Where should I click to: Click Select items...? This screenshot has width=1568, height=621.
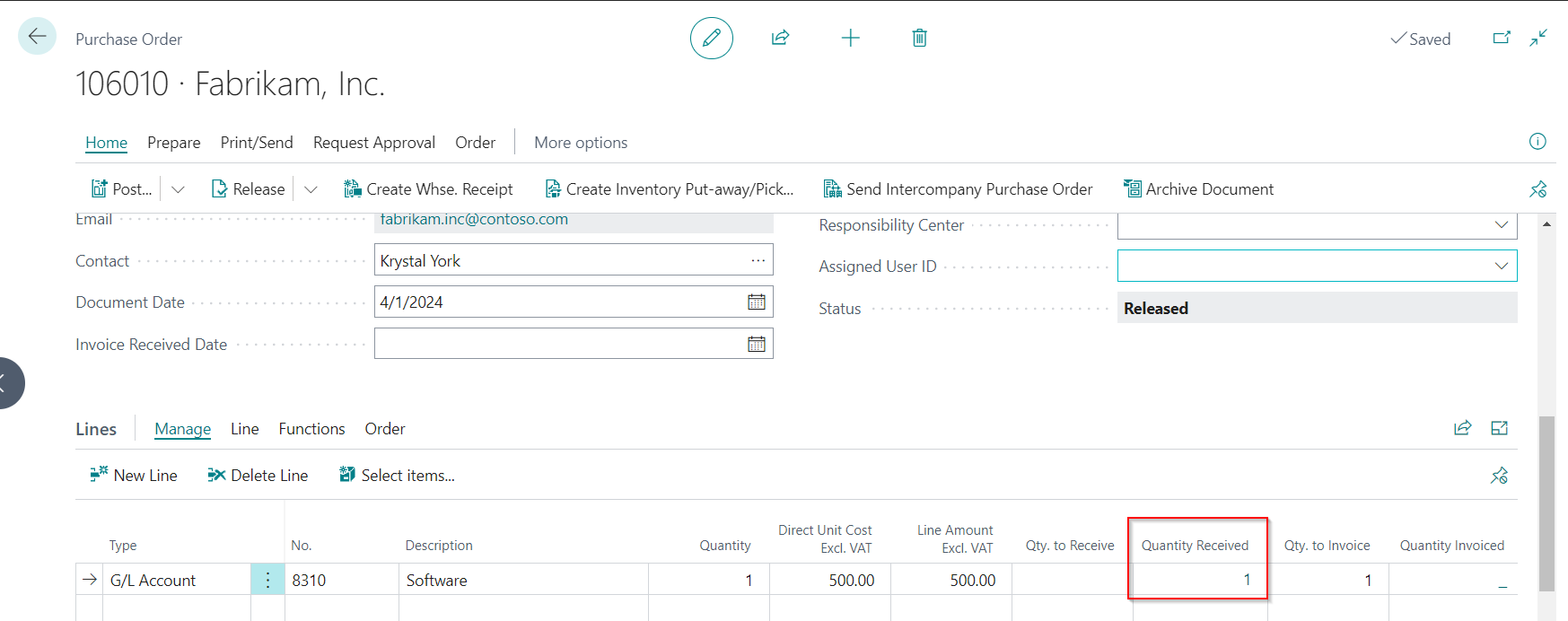click(x=397, y=476)
